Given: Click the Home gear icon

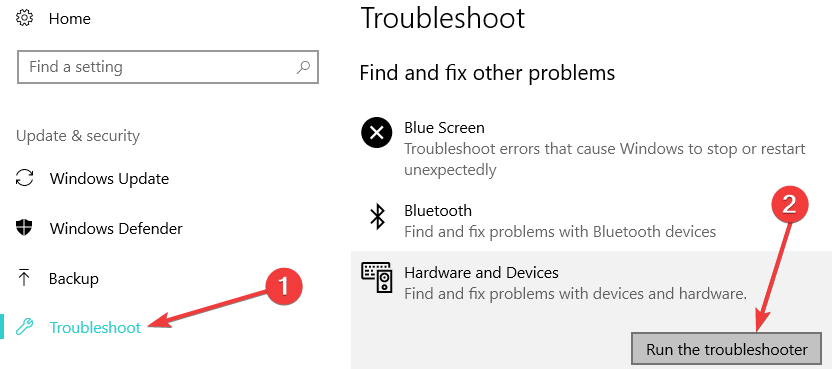Looking at the screenshot, I should coord(24,19).
